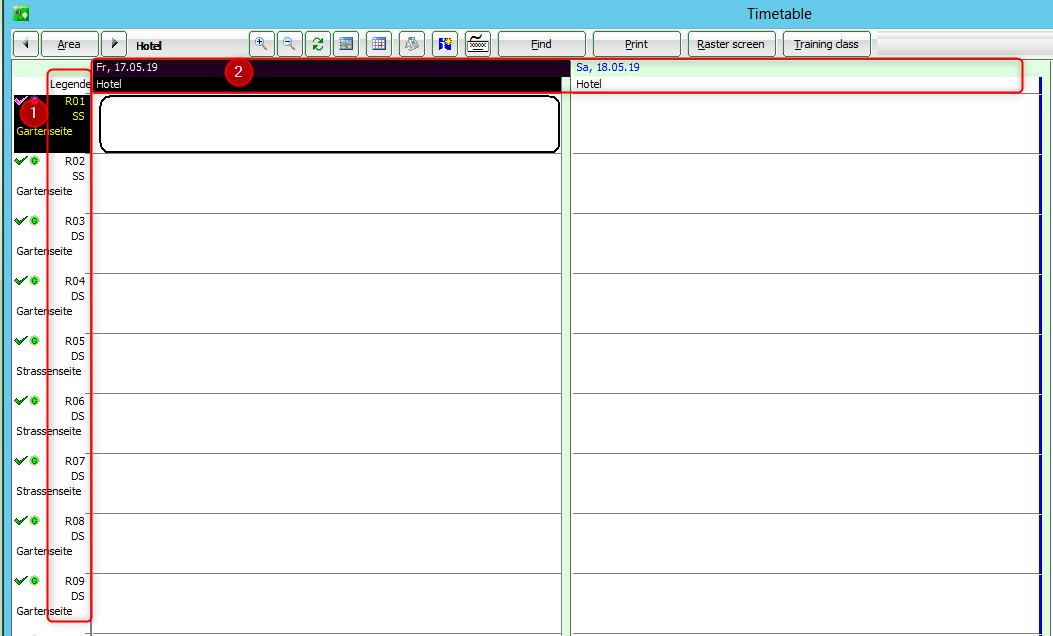Select the R04 room label

(75, 281)
